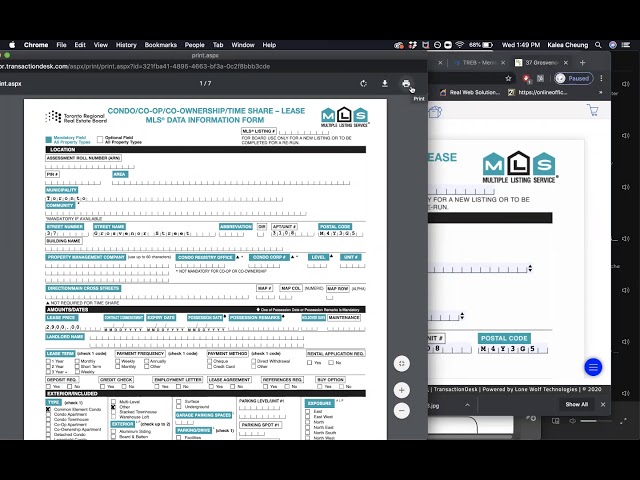This screenshot has height=480, width=640.
Task: Close the 37 Grosvenor tab
Action: pos(566,62)
